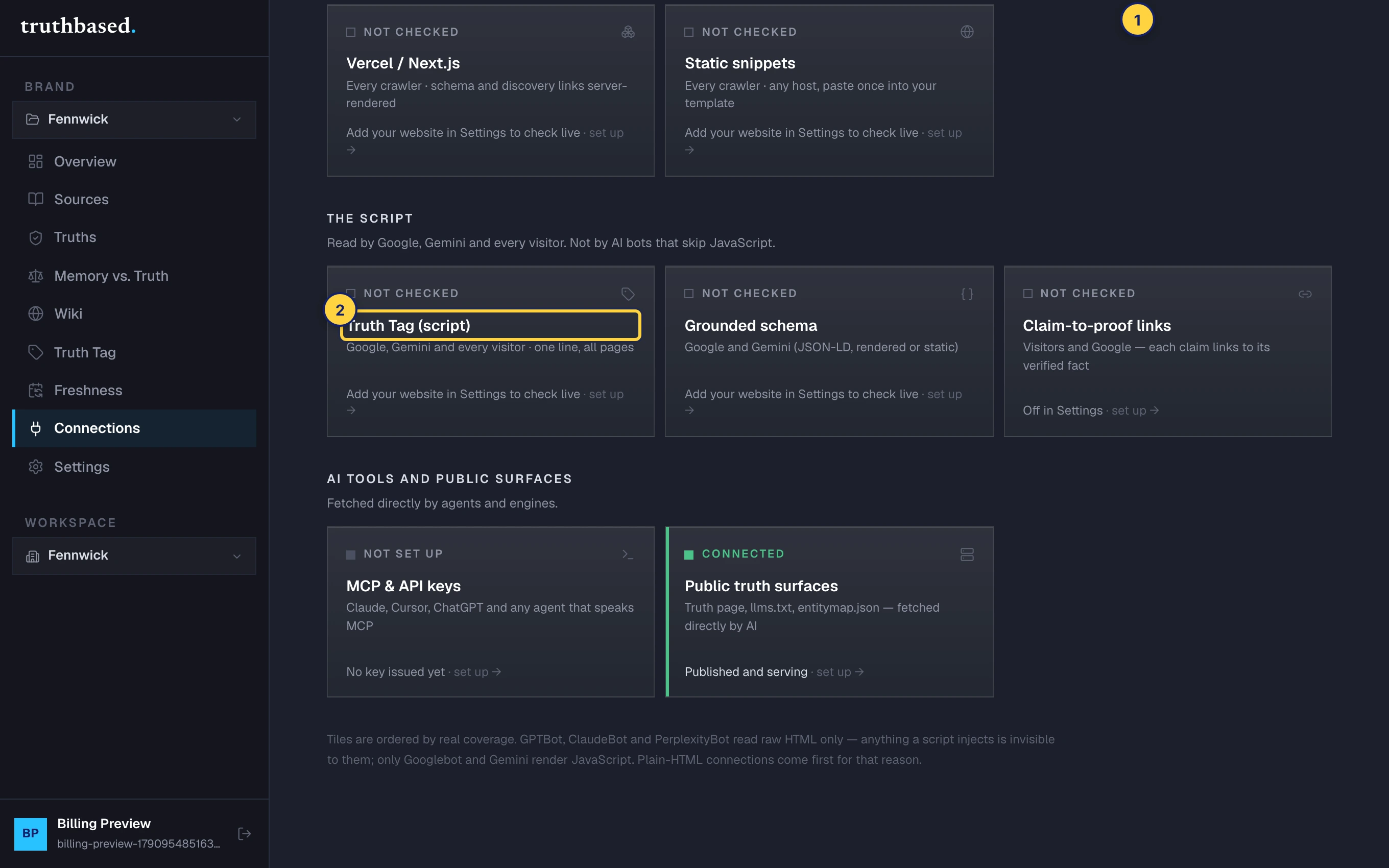Image resolution: width=1389 pixels, height=868 pixels.
Task: Click set up link on Grounded schema card
Action: [944, 394]
